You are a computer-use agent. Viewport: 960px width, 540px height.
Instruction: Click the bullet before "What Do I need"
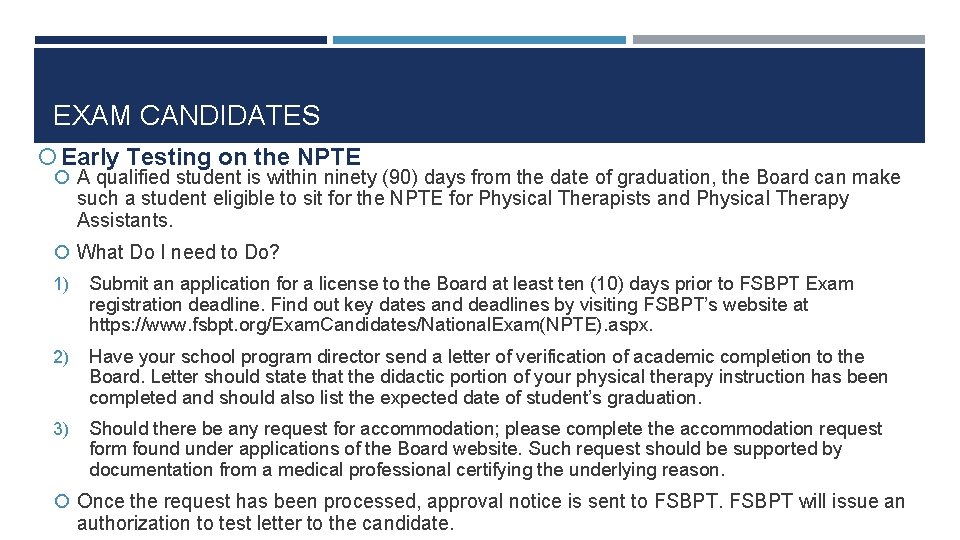tap(63, 252)
